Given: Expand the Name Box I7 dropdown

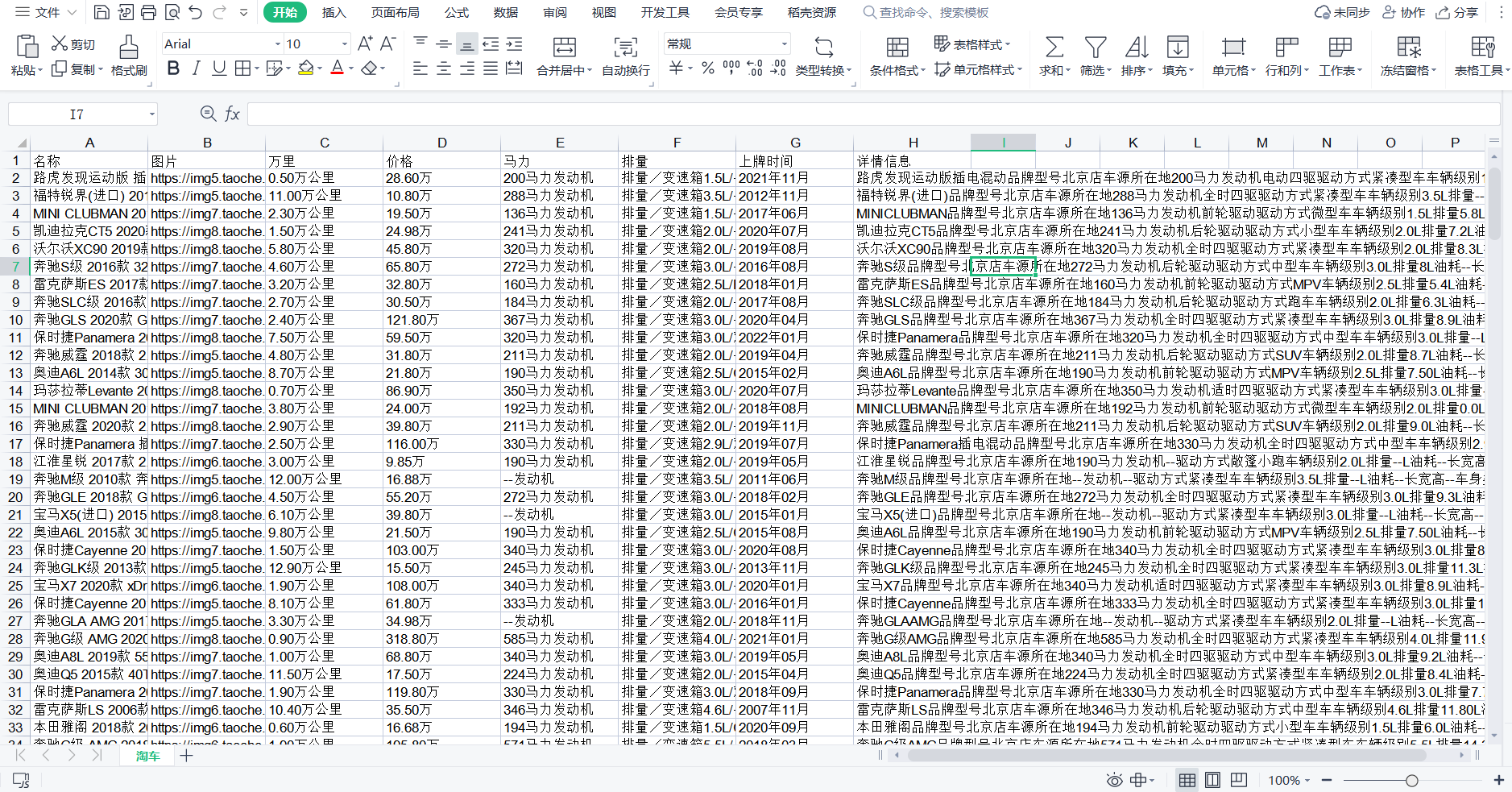Looking at the screenshot, I should tap(151, 114).
